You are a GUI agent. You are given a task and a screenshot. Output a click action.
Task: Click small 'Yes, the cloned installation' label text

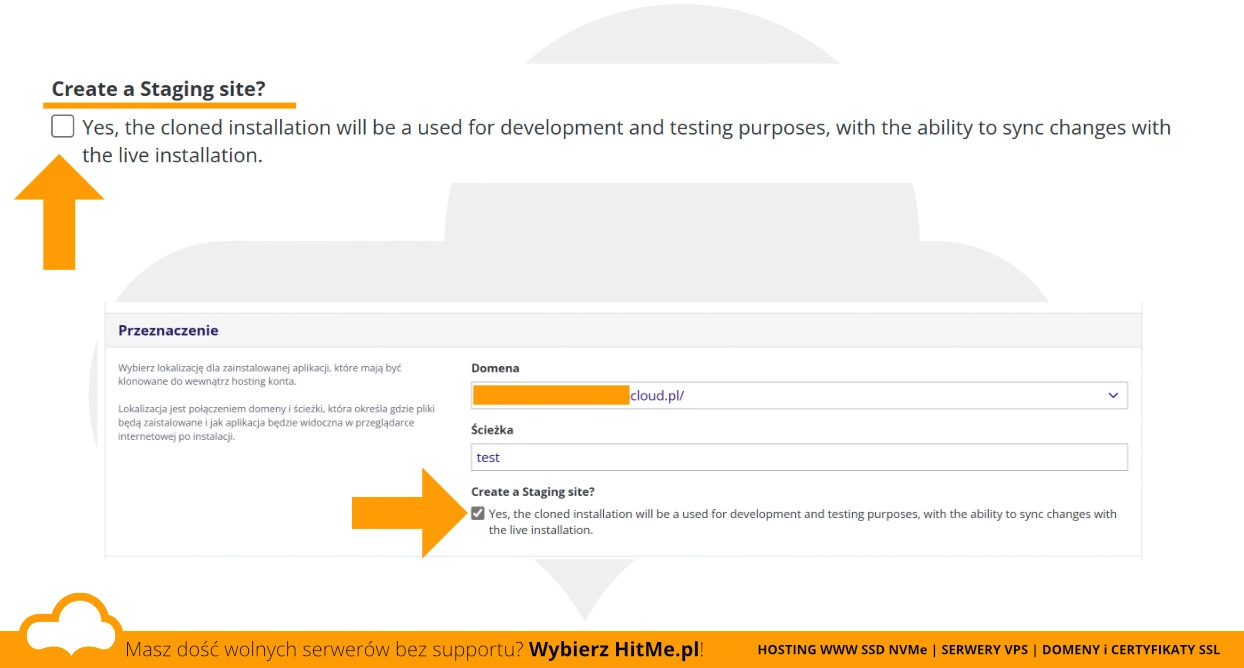click(x=803, y=522)
